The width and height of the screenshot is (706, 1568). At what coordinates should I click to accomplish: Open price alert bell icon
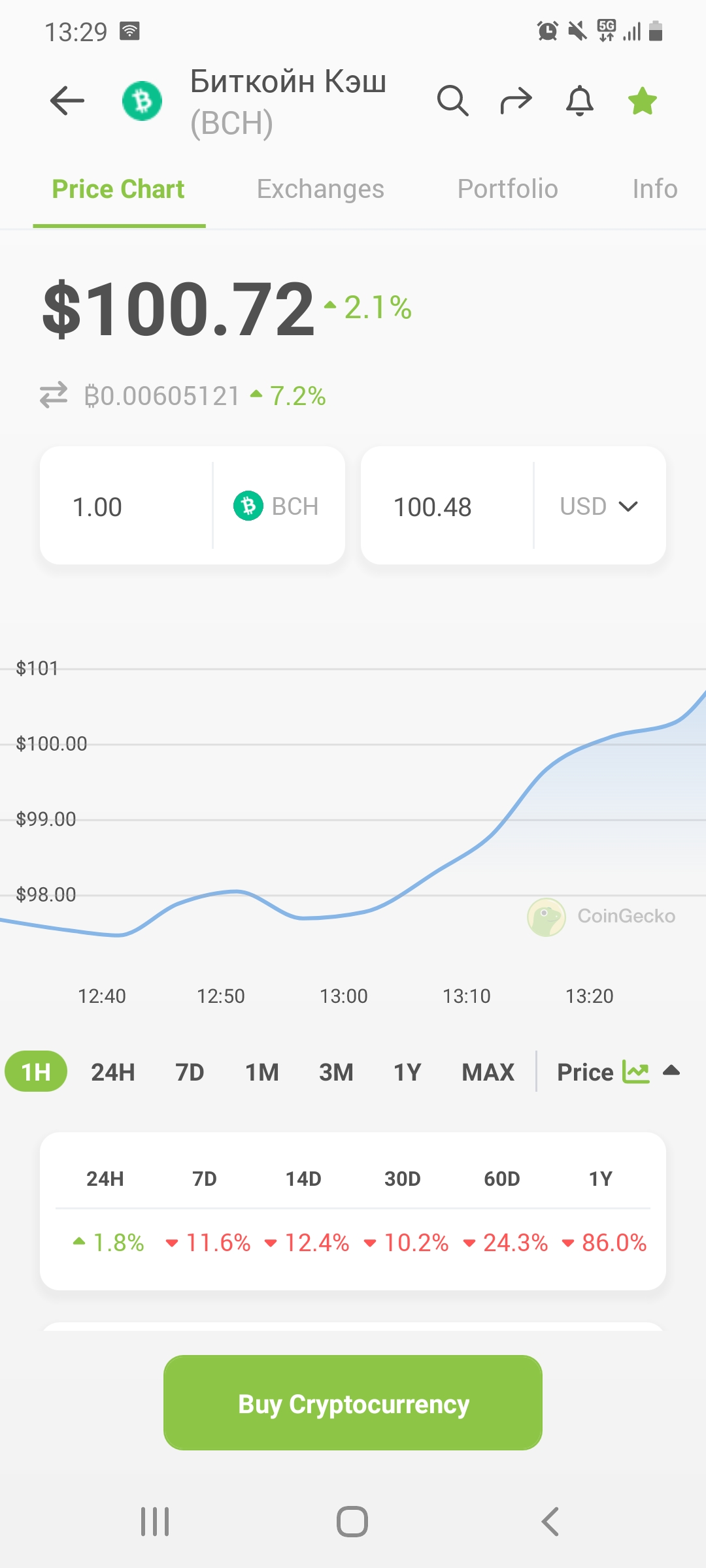pyautogui.click(x=580, y=101)
